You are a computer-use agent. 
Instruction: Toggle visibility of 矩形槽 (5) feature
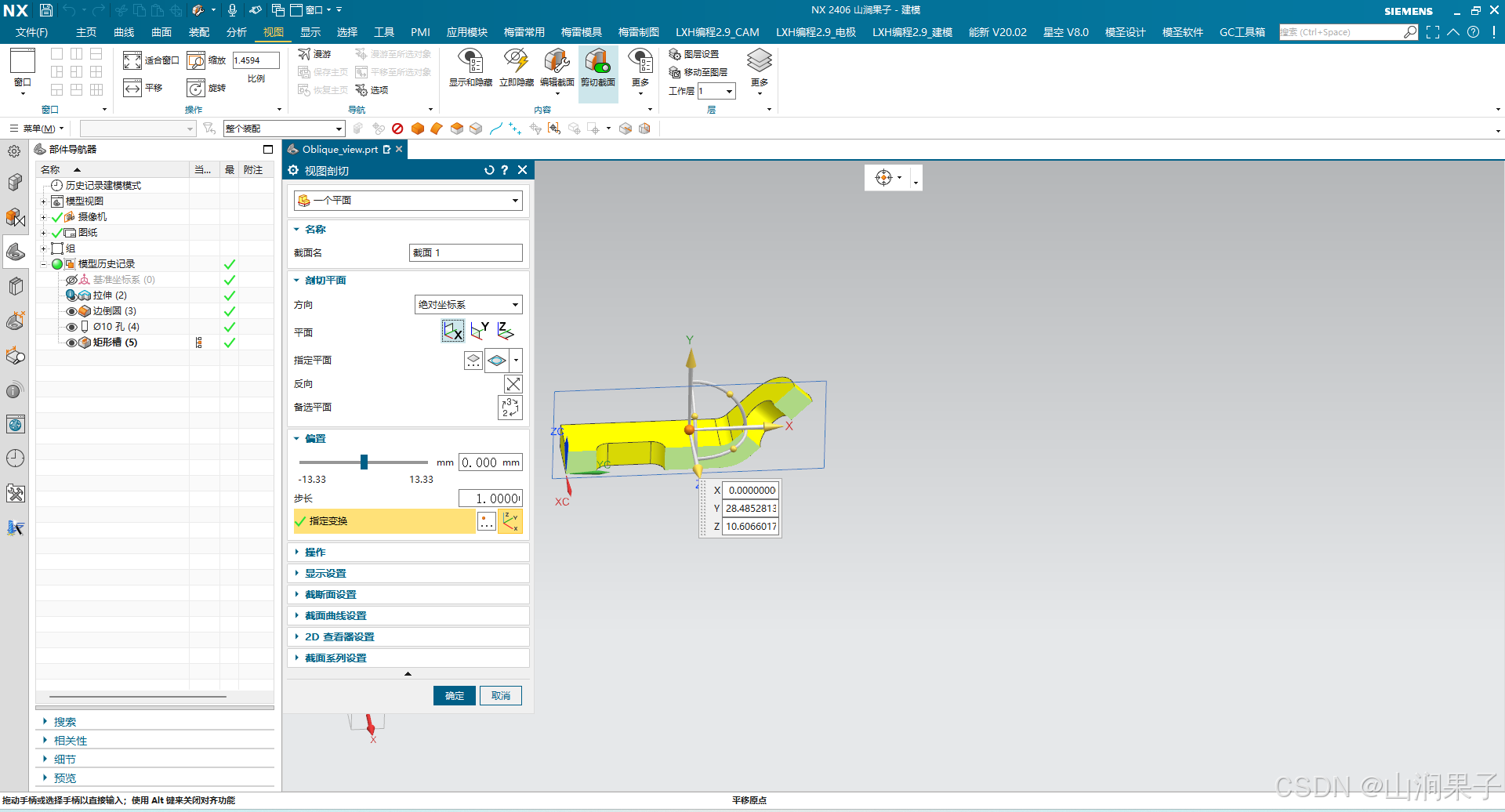[71, 343]
